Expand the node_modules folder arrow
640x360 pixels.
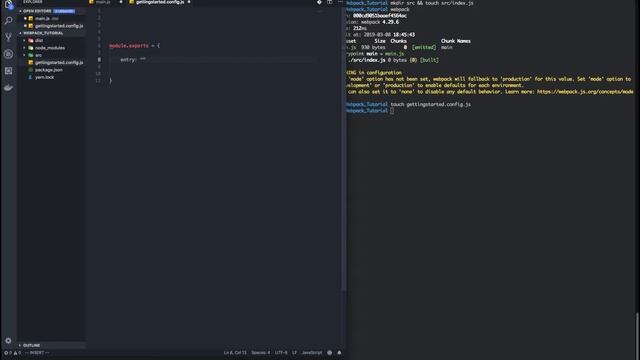[24, 48]
